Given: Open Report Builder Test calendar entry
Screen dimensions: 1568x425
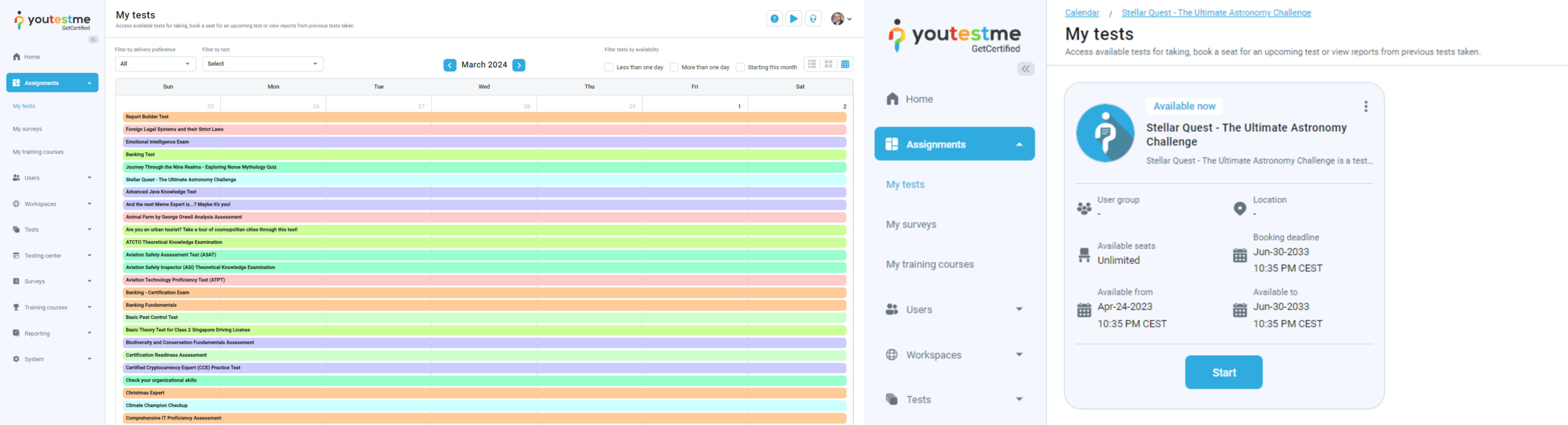Looking at the screenshot, I should click(484, 117).
